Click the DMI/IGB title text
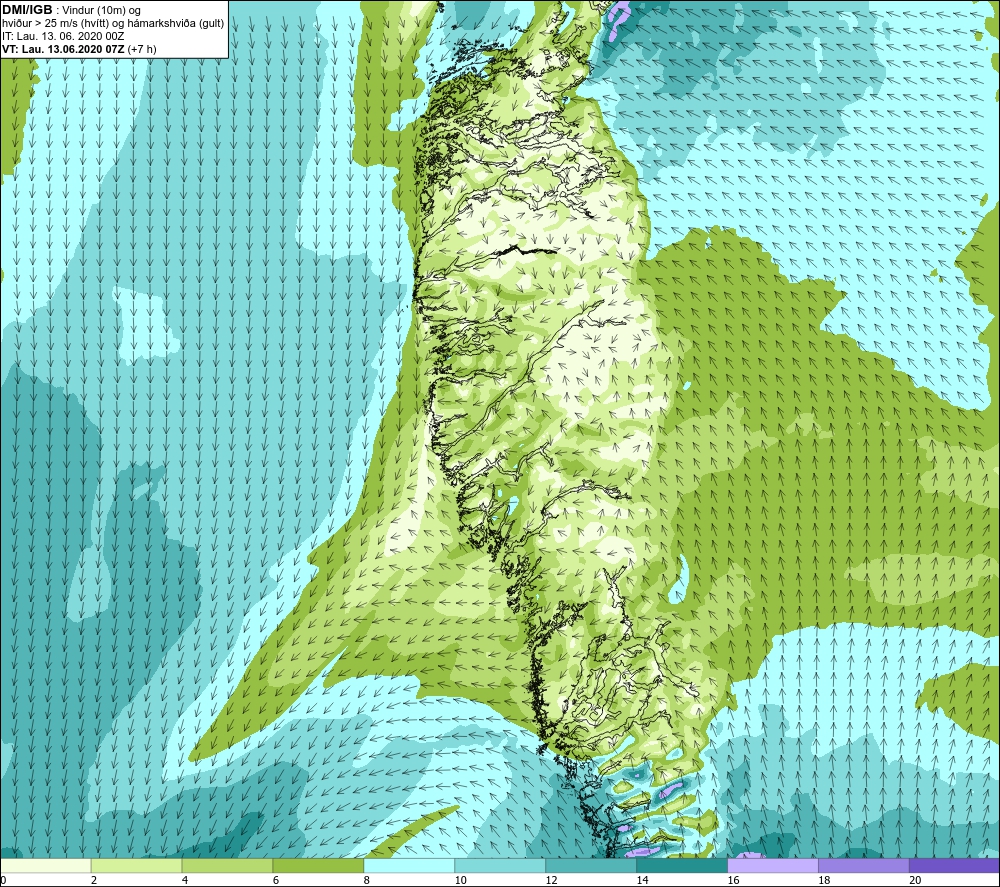This screenshot has height=887, width=1000. pyautogui.click(x=27, y=10)
